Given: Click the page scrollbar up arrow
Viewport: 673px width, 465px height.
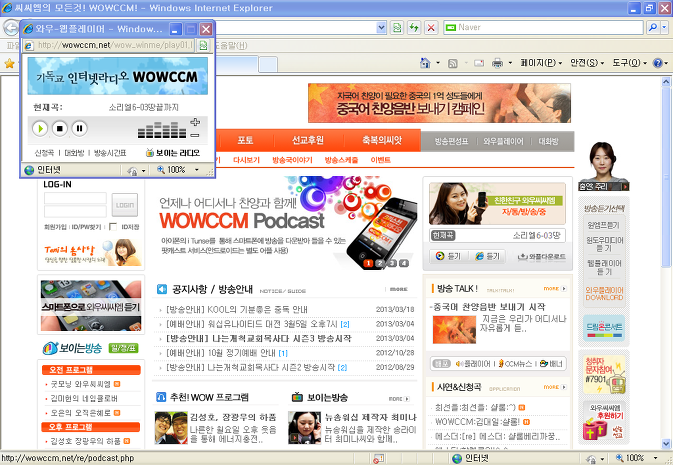Looking at the screenshot, I should point(666,81).
